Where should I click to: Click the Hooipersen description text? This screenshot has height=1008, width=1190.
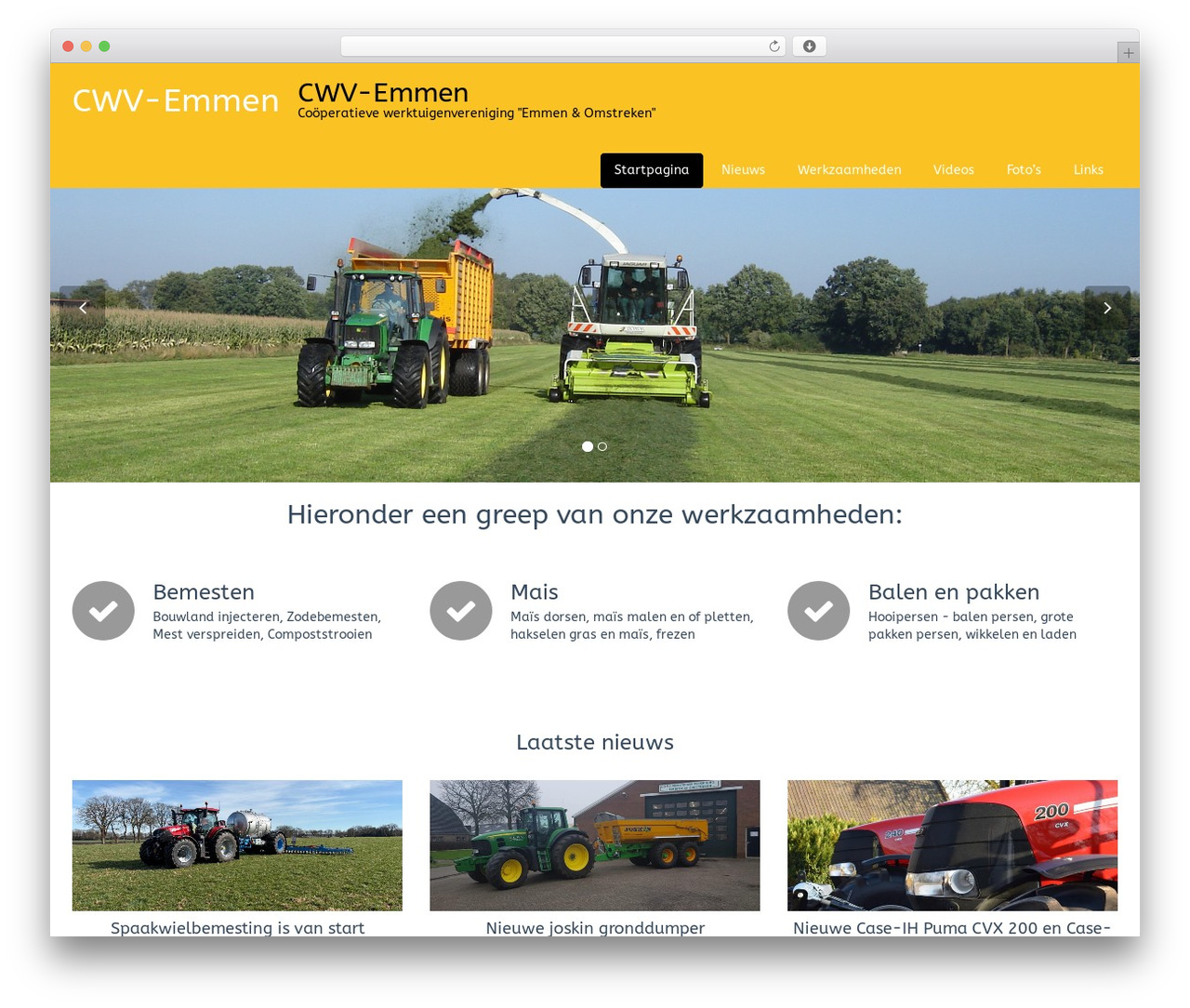coord(972,626)
